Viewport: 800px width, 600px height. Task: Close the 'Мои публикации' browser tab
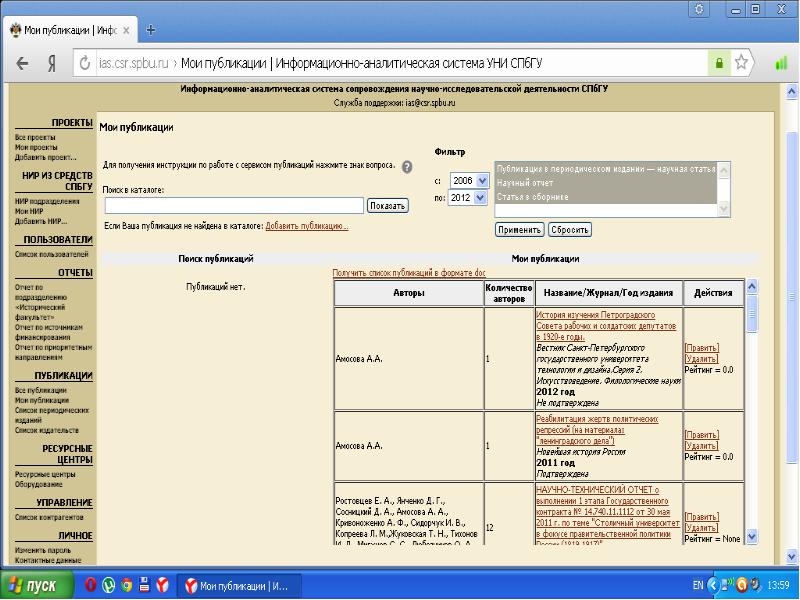pos(126,30)
